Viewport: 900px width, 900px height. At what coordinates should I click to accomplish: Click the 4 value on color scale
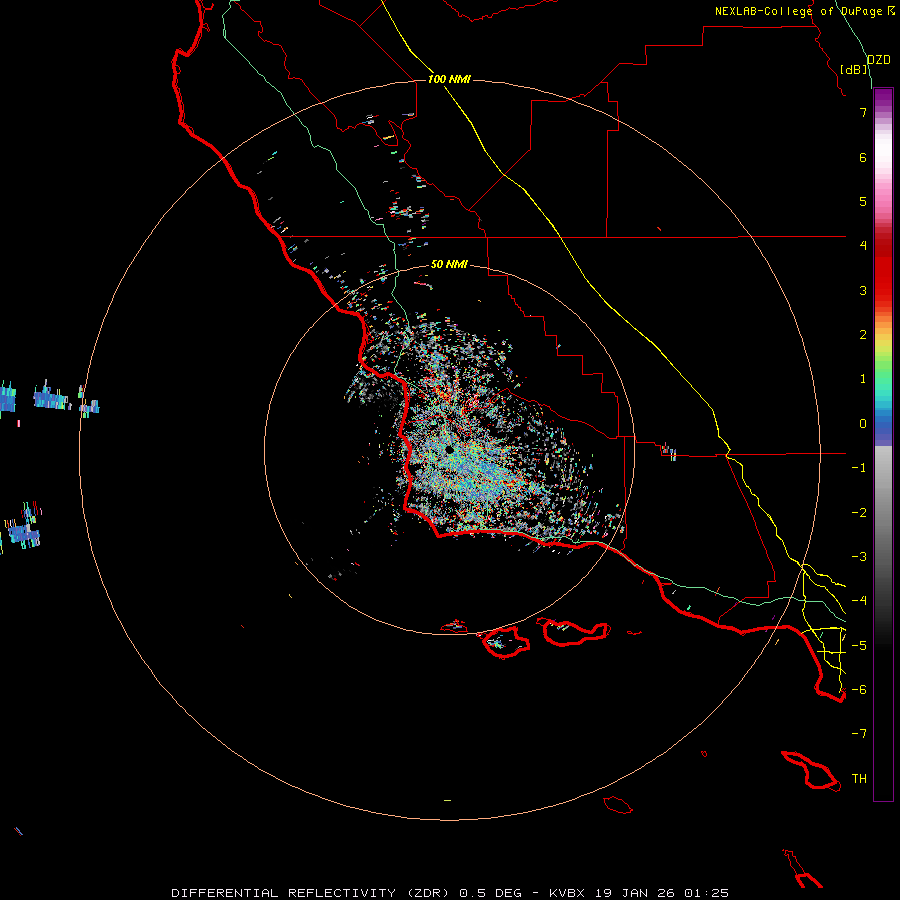(863, 246)
